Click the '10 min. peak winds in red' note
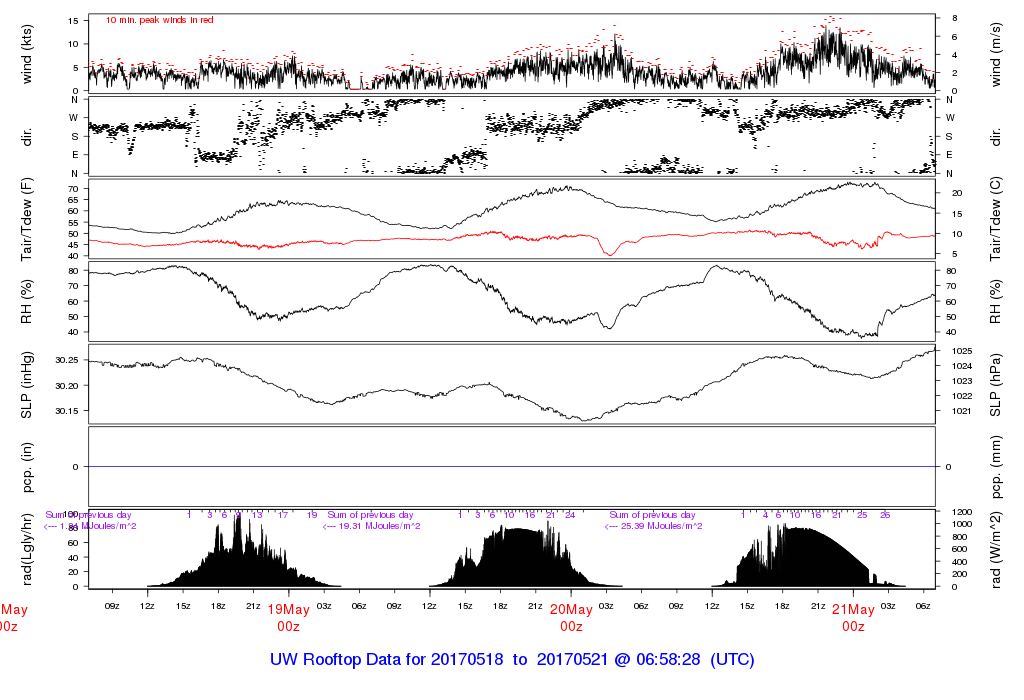Viewport: 1024px width, 700px height. 159,20
